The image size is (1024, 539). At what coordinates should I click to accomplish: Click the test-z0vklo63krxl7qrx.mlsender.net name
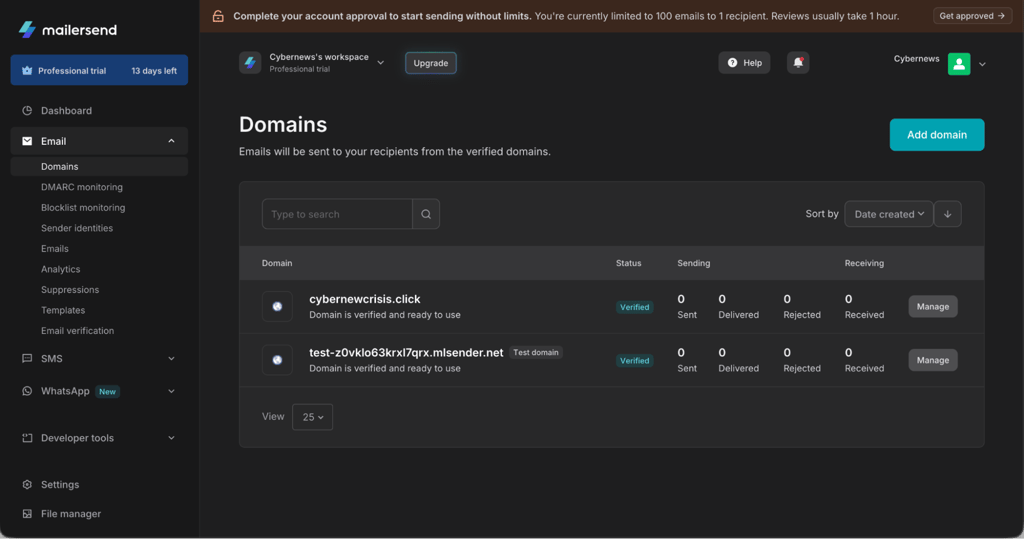[406, 352]
